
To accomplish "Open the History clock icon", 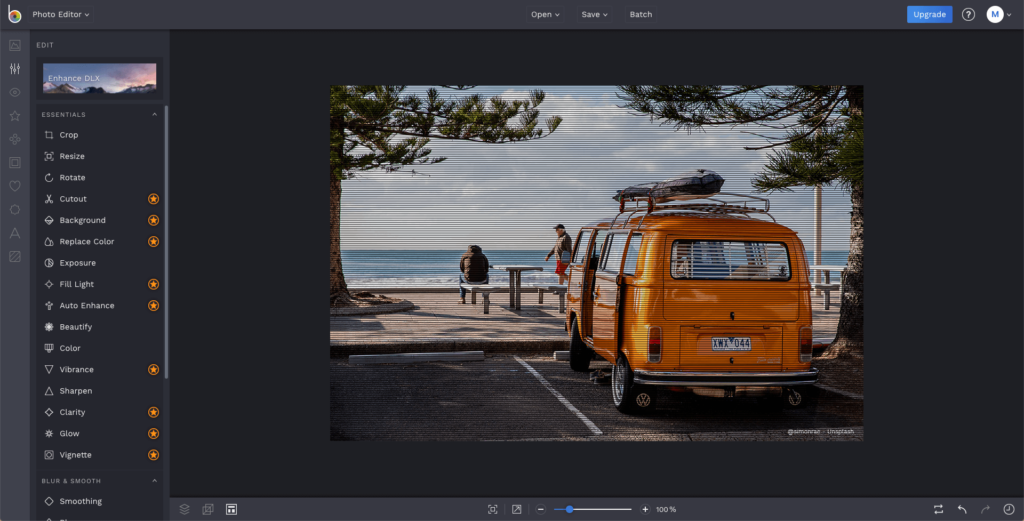I will click(x=1008, y=509).
